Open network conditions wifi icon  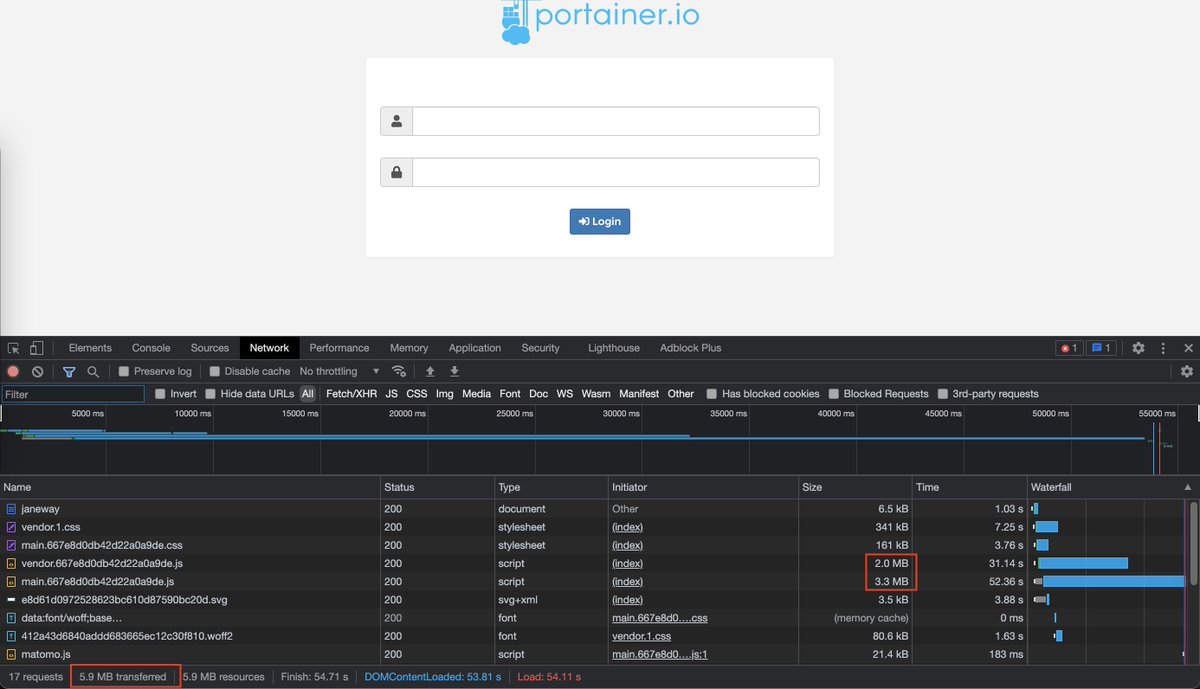399,371
